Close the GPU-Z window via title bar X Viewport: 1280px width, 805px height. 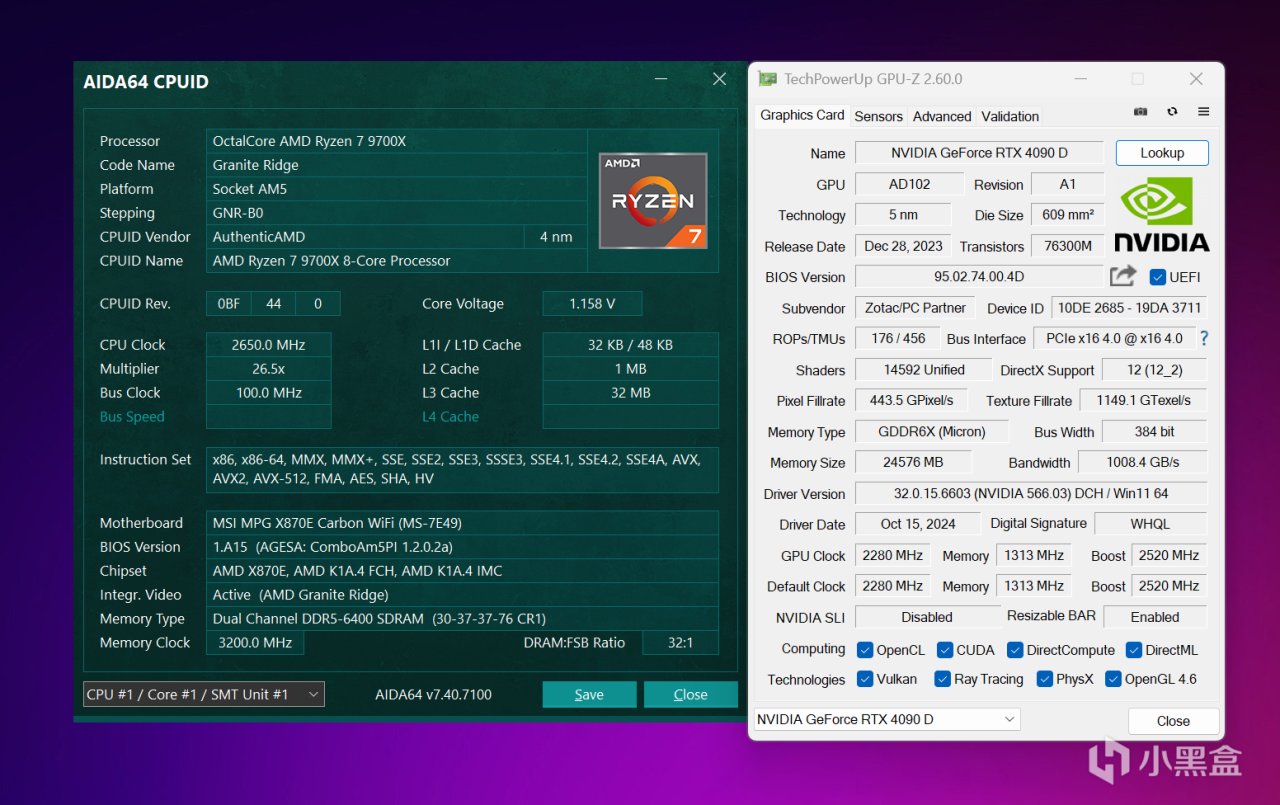[x=1196, y=79]
